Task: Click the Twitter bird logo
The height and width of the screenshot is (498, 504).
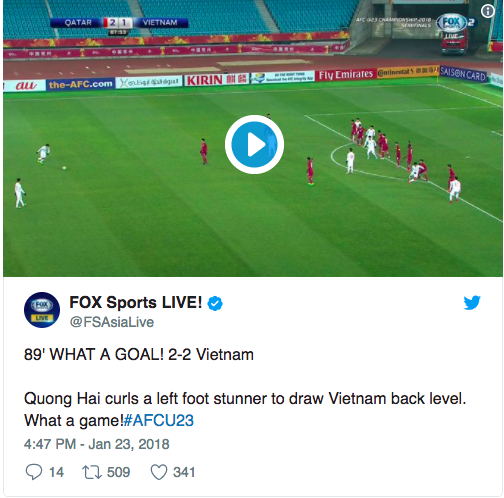Action: coord(472,302)
